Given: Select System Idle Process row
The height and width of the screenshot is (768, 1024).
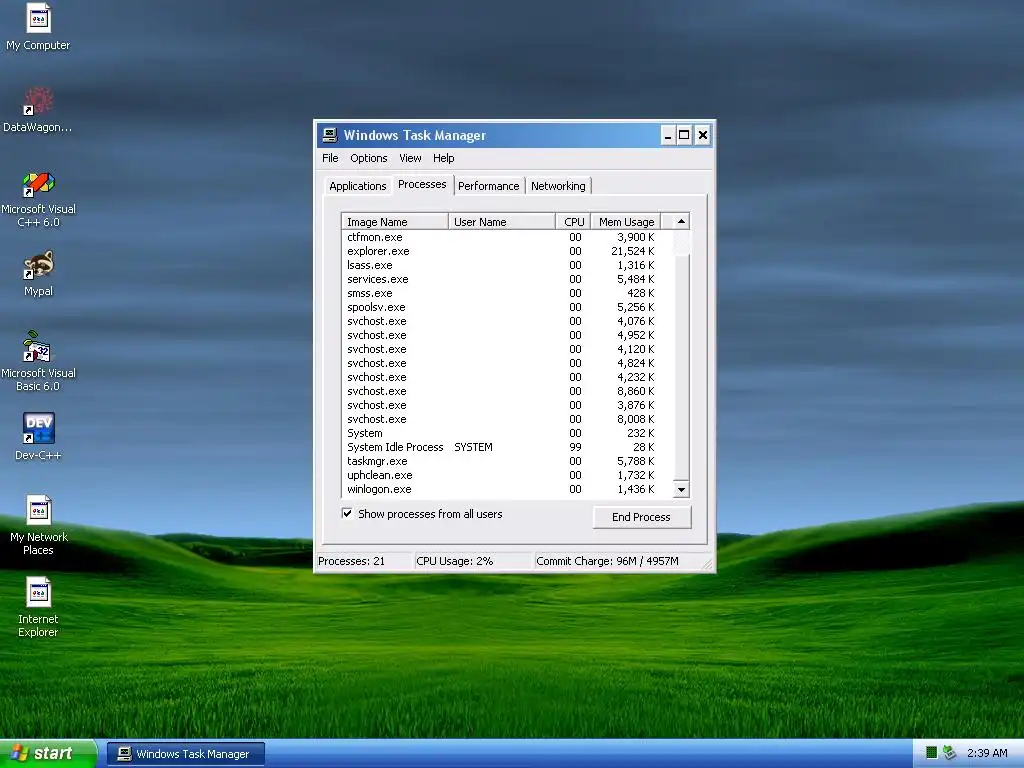Looking at the screenshot, I should click(x=507, y=447).
